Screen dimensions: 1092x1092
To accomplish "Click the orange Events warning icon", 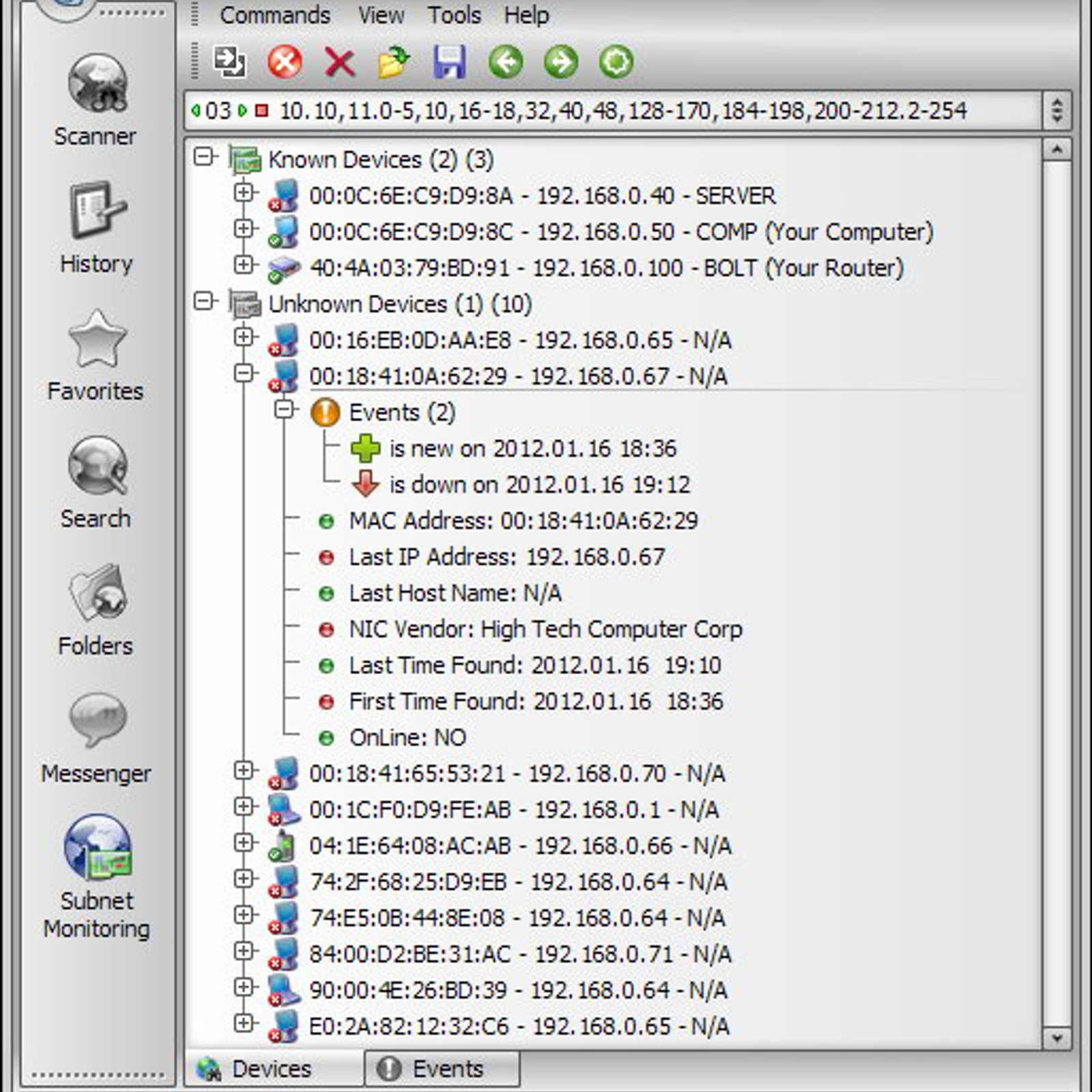I will click(325, 413).
